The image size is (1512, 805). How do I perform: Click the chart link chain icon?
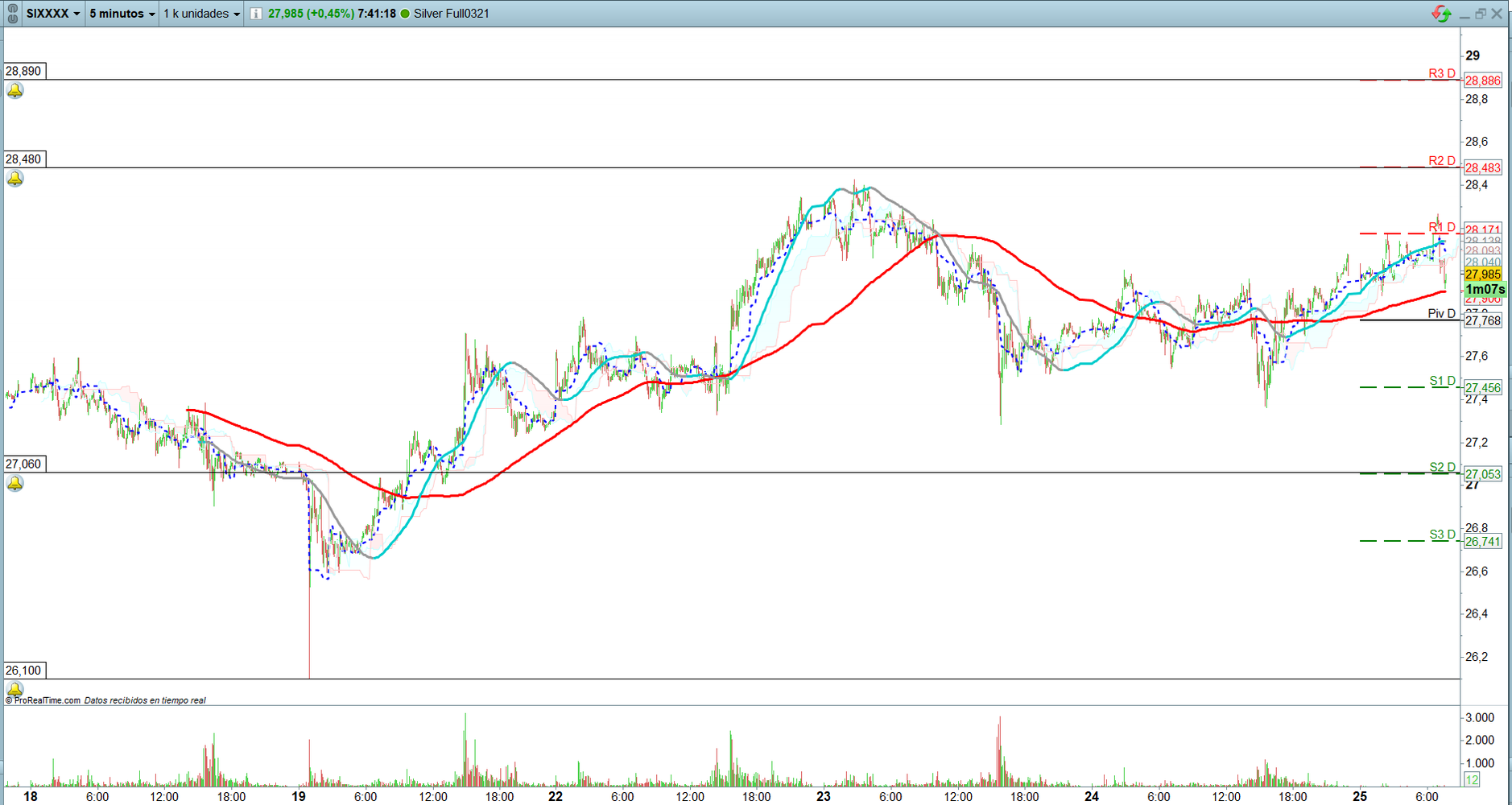tap(13, 14)
